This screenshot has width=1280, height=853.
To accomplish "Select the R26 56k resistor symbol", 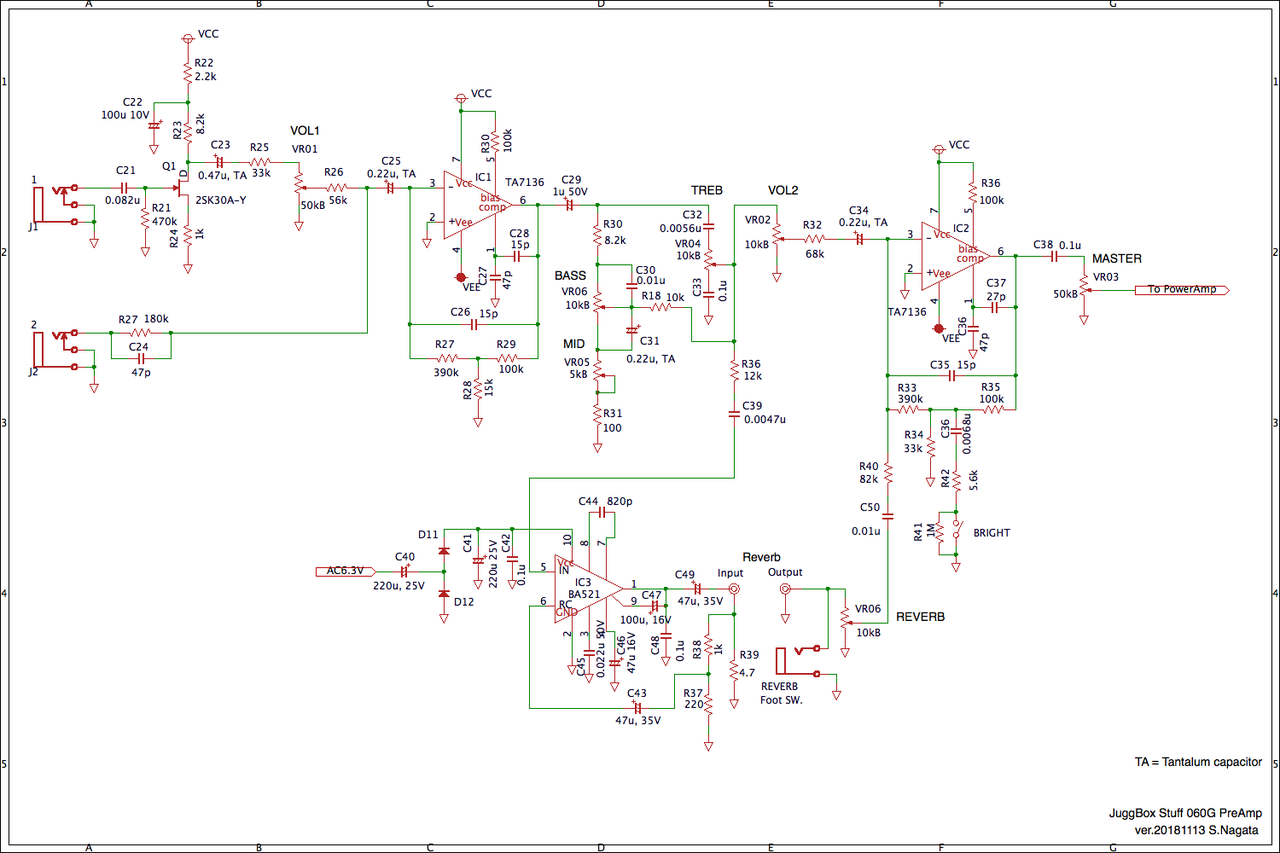I will 337,187.
